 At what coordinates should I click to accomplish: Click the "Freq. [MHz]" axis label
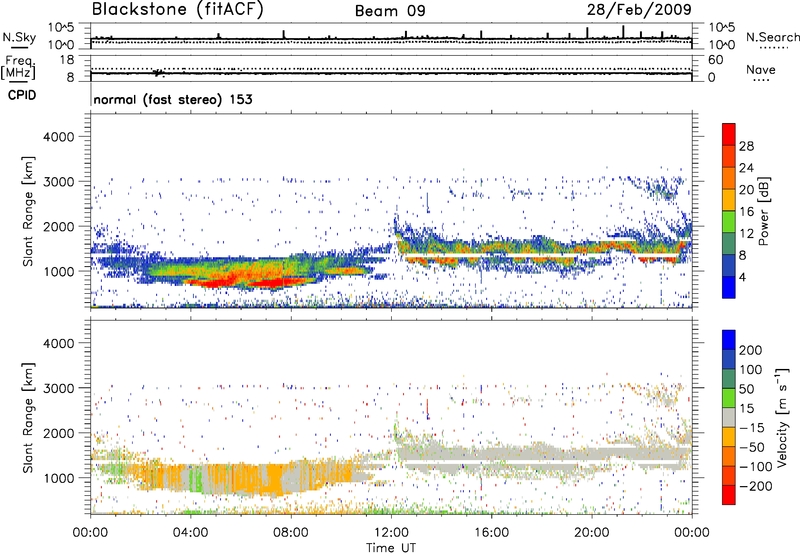(x=19, y=68)
